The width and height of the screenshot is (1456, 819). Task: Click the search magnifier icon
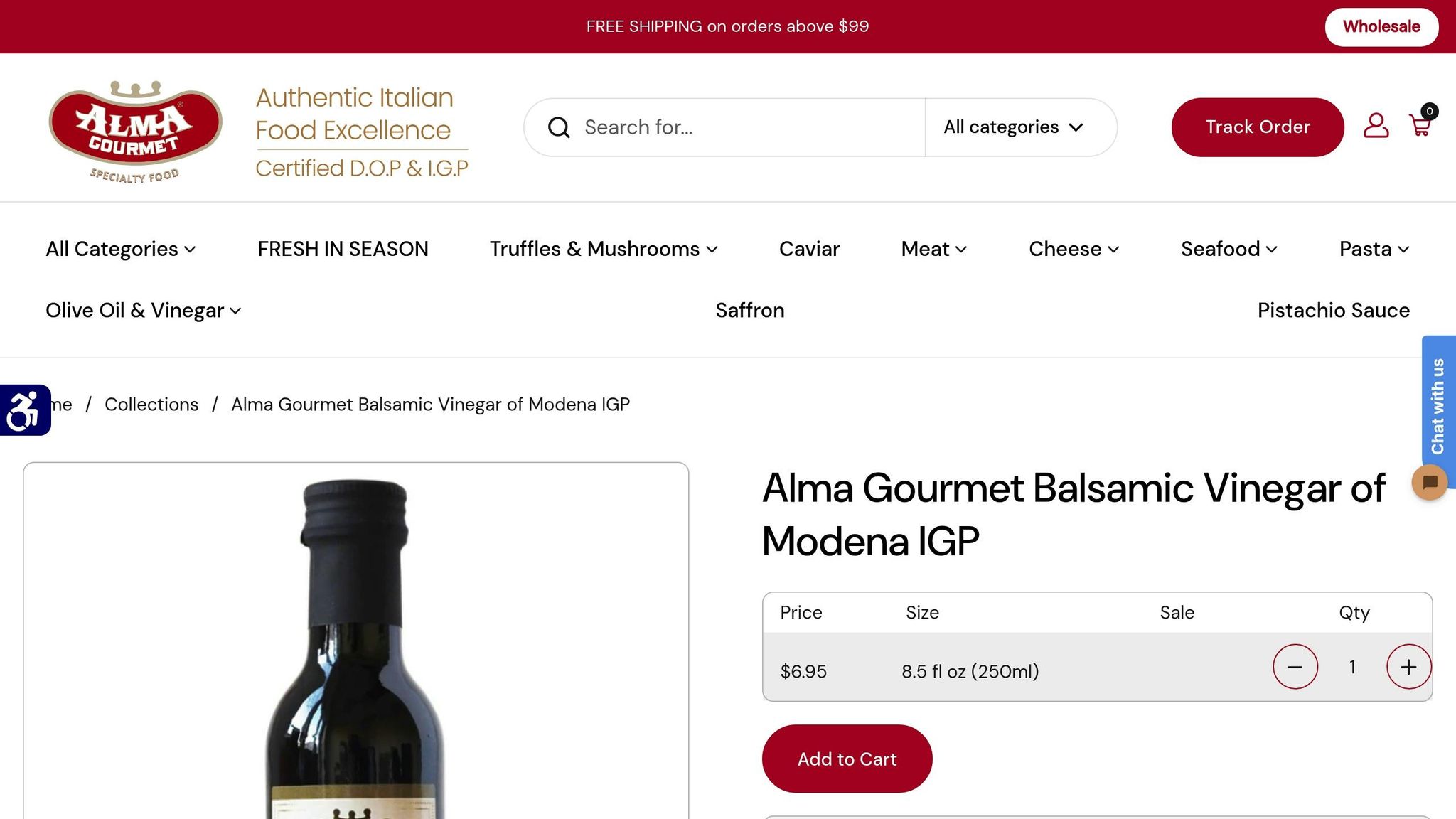(559, 127)
